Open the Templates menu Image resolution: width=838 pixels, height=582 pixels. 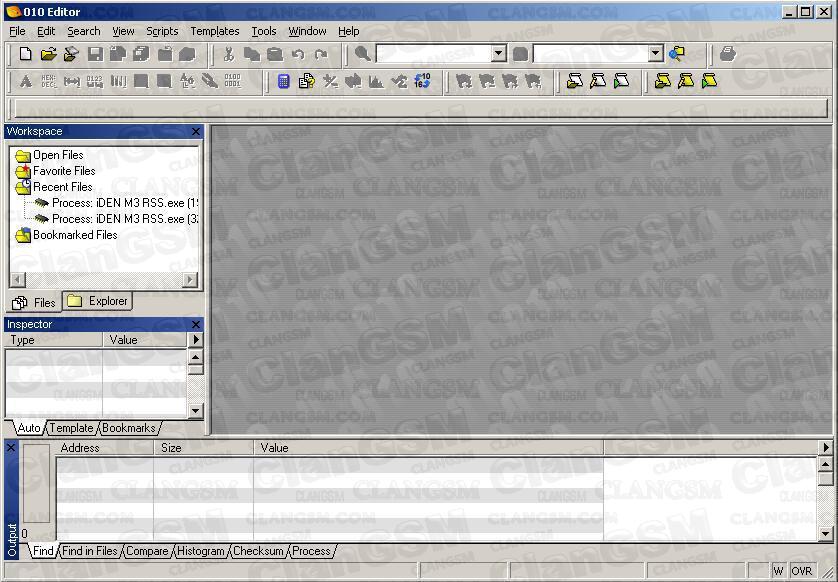[x=215, y=31]
